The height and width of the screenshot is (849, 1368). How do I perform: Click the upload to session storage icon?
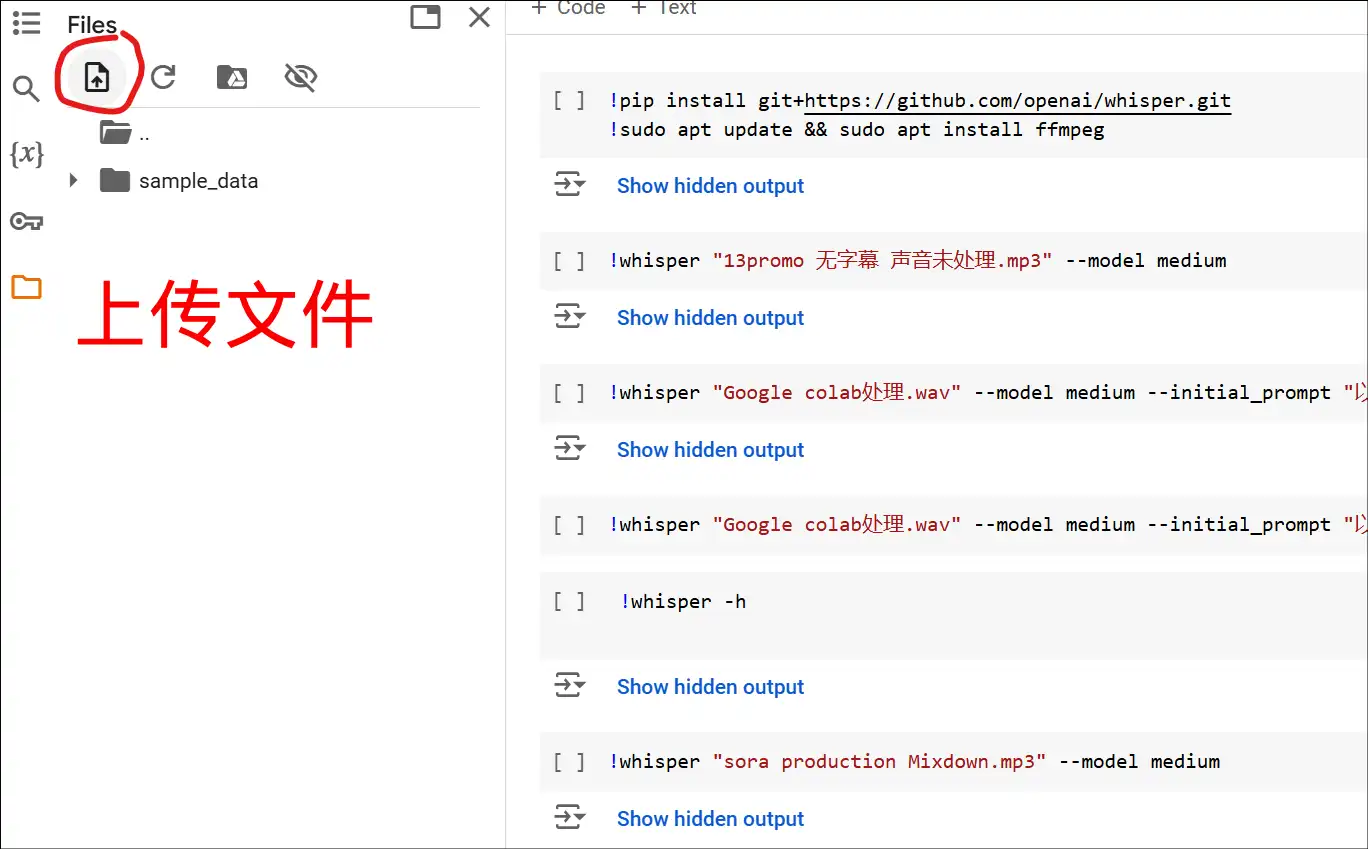coord(96,77)
